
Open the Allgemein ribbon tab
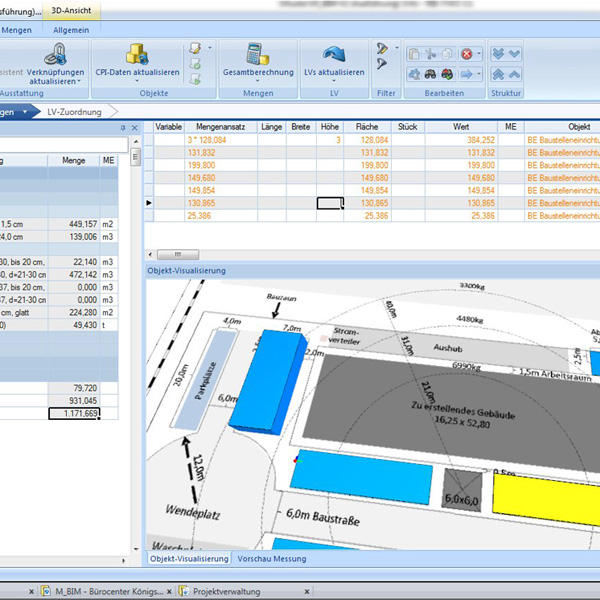point(71,30)
